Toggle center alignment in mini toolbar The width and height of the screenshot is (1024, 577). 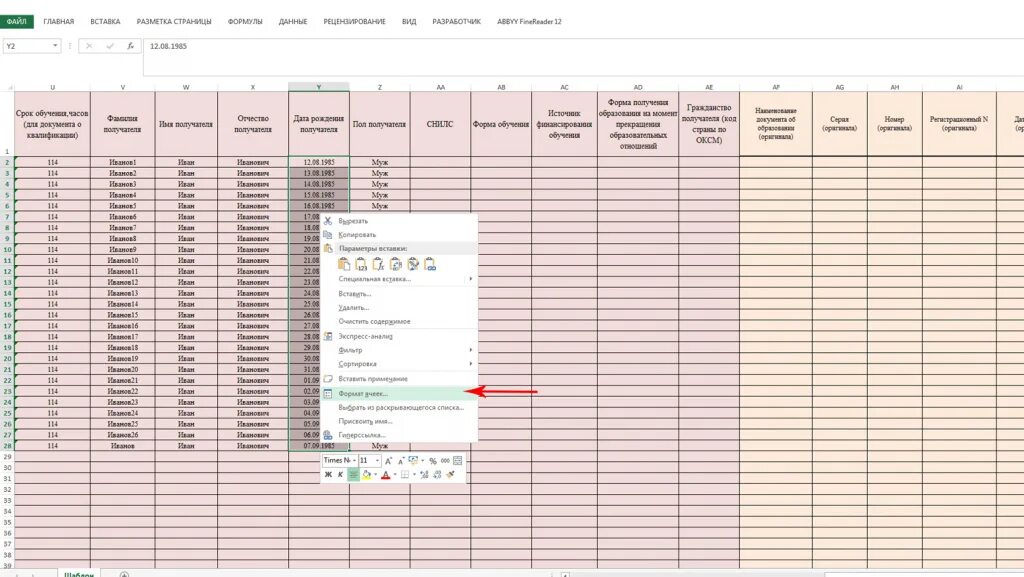pyautogui.click(x=353, y=475)
